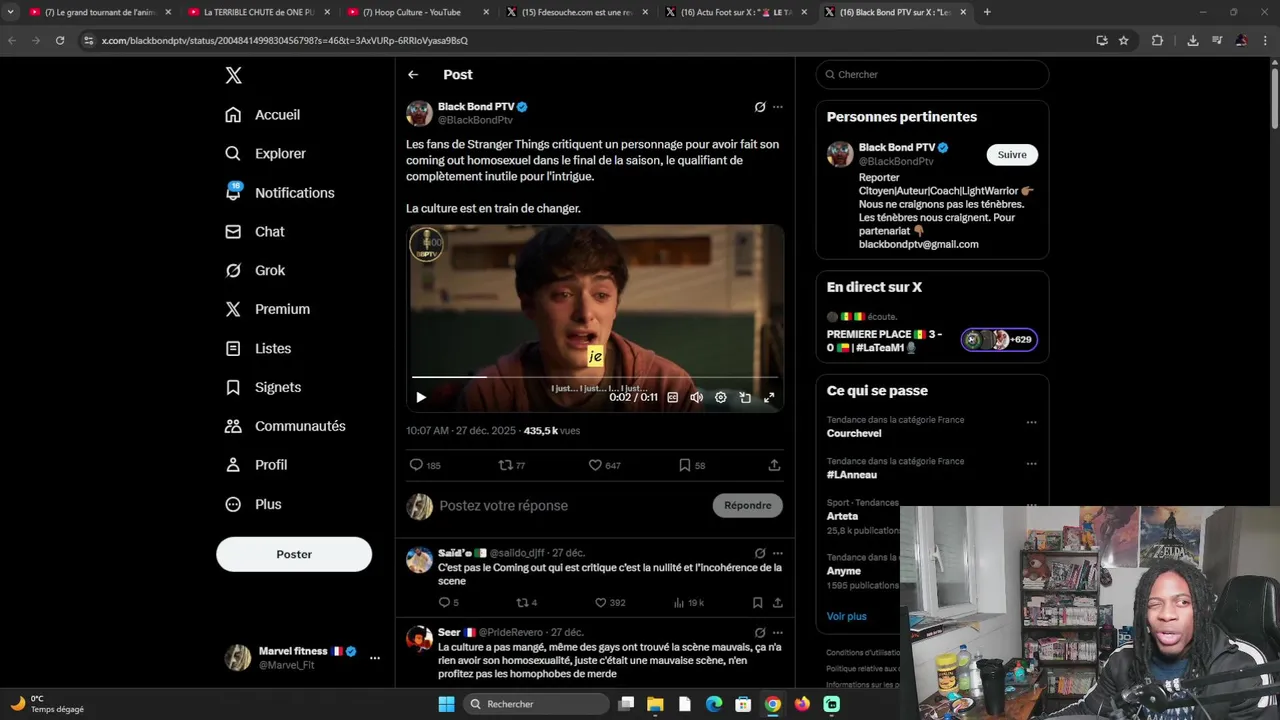This screenshot has height=720, width=1280.
Task: Enter video fullscreen mode
Action: (x=769, y=397)
